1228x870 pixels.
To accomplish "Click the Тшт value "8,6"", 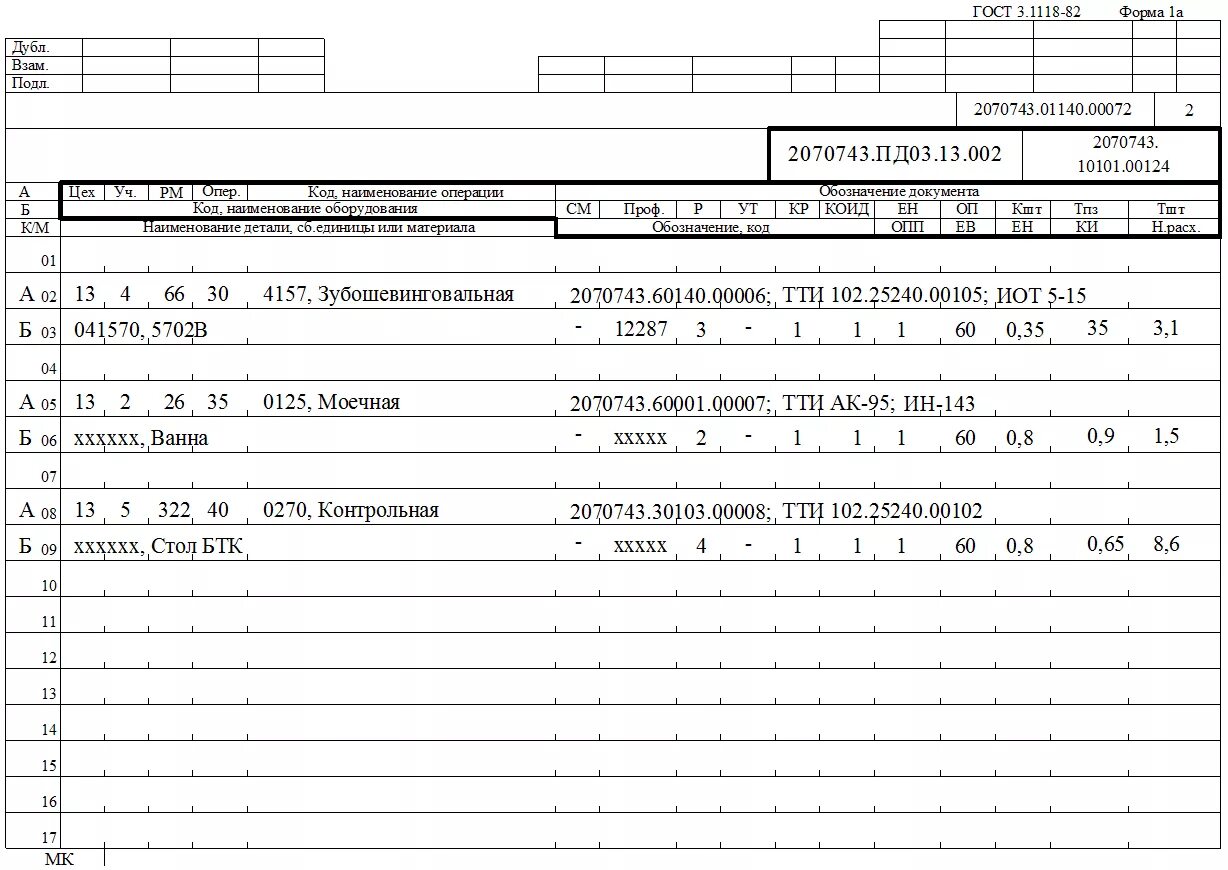I will click(x=1167, y=544).
